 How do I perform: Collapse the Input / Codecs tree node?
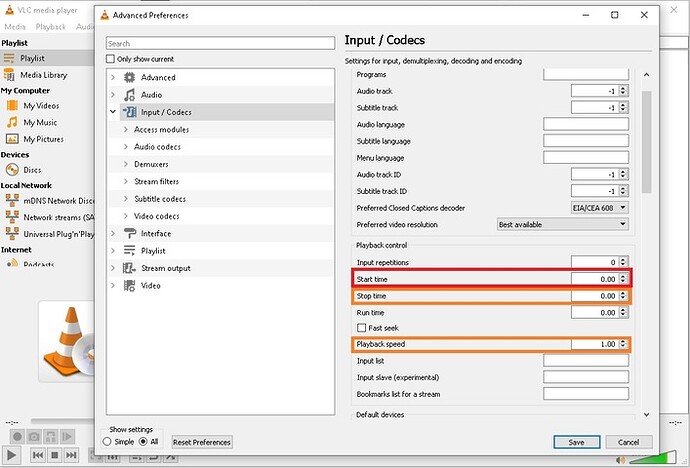(113, 112)
